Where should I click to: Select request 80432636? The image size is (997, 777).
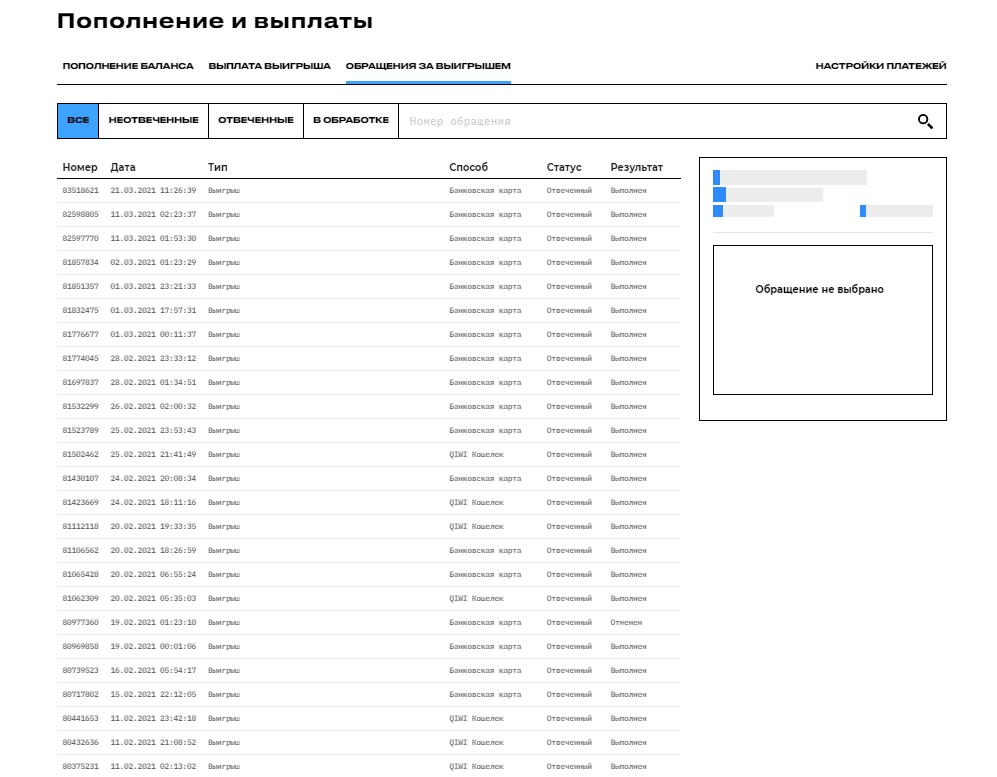[x=369, y=743]
